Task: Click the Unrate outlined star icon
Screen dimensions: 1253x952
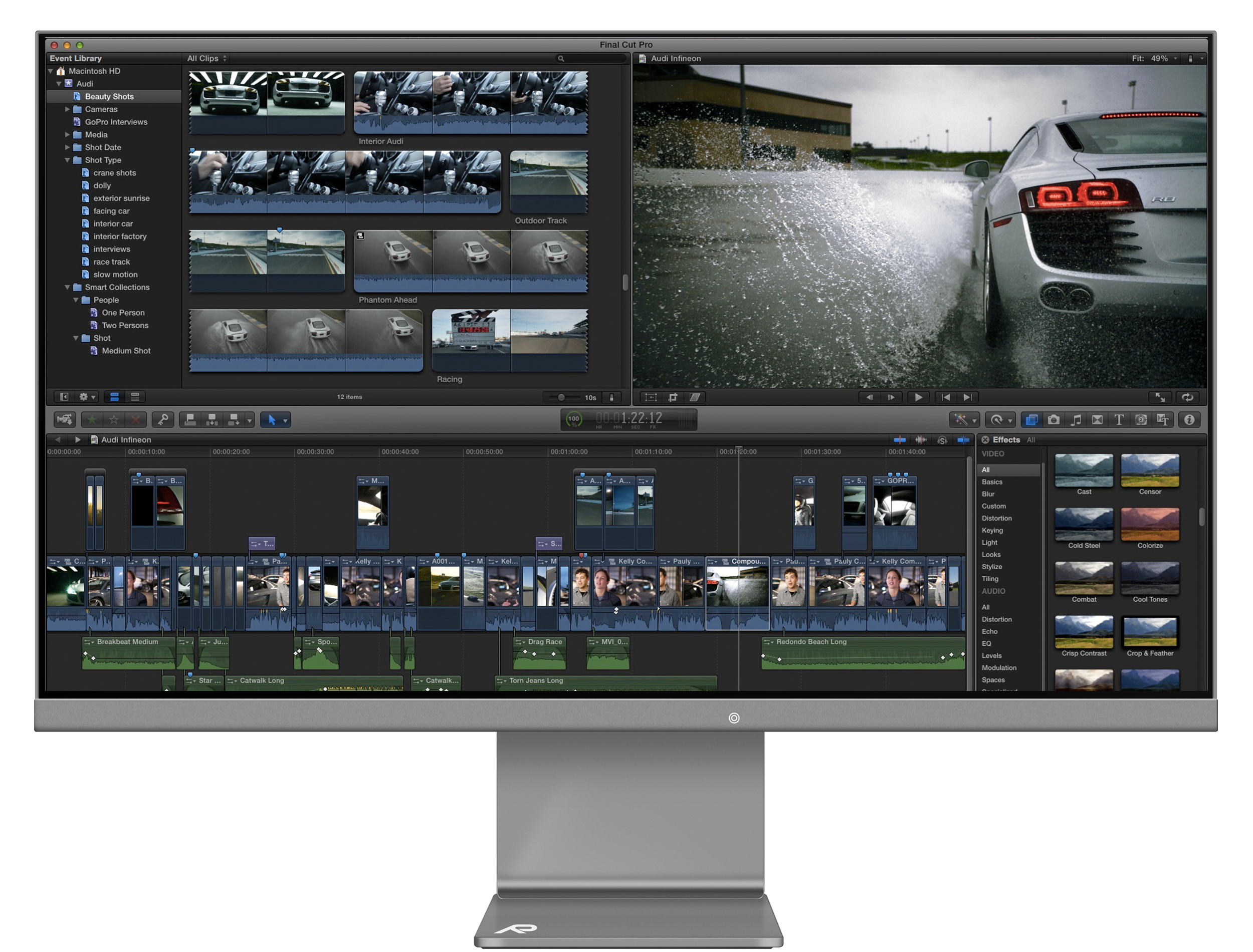Action: (114, 420)
